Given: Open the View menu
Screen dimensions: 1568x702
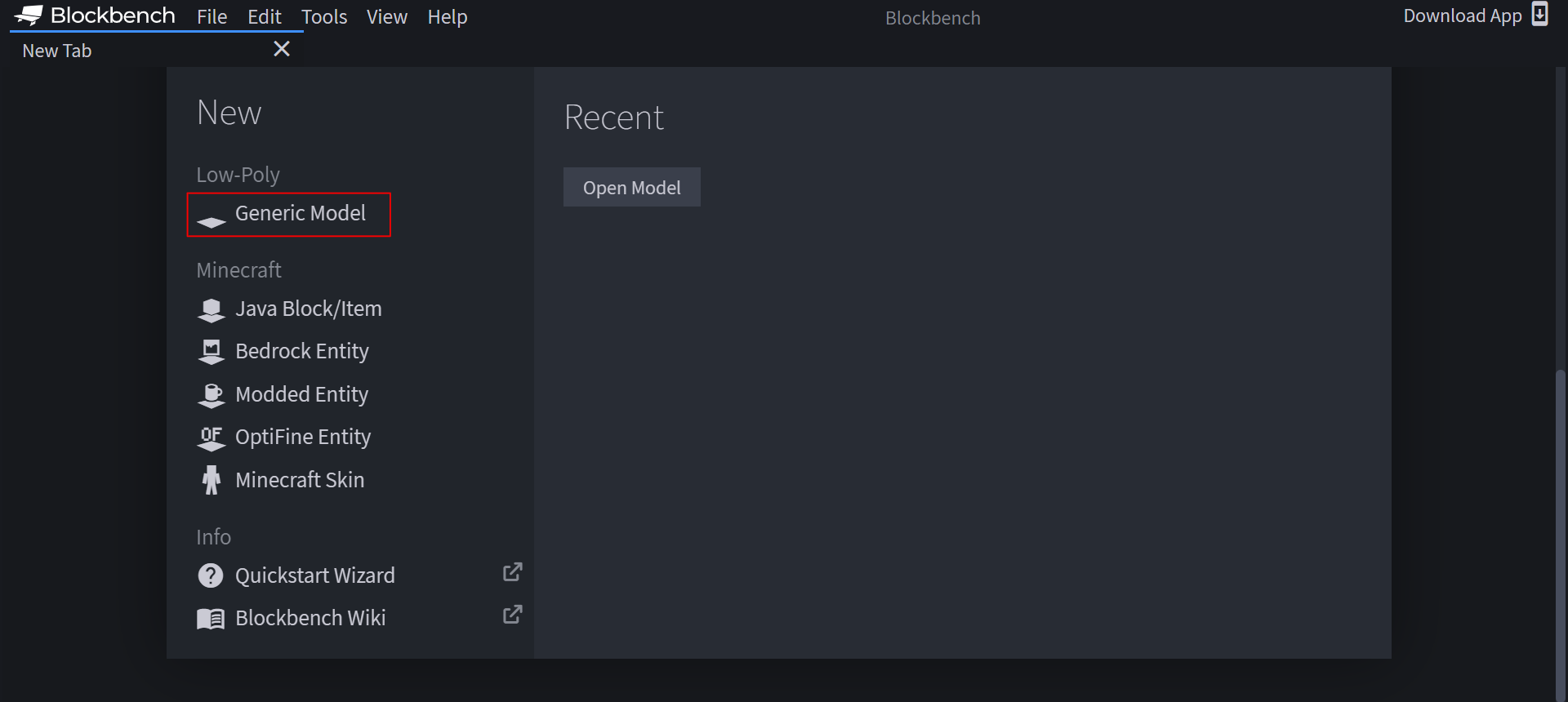Looking at the screenshot, I should click(x=387, y=16).
